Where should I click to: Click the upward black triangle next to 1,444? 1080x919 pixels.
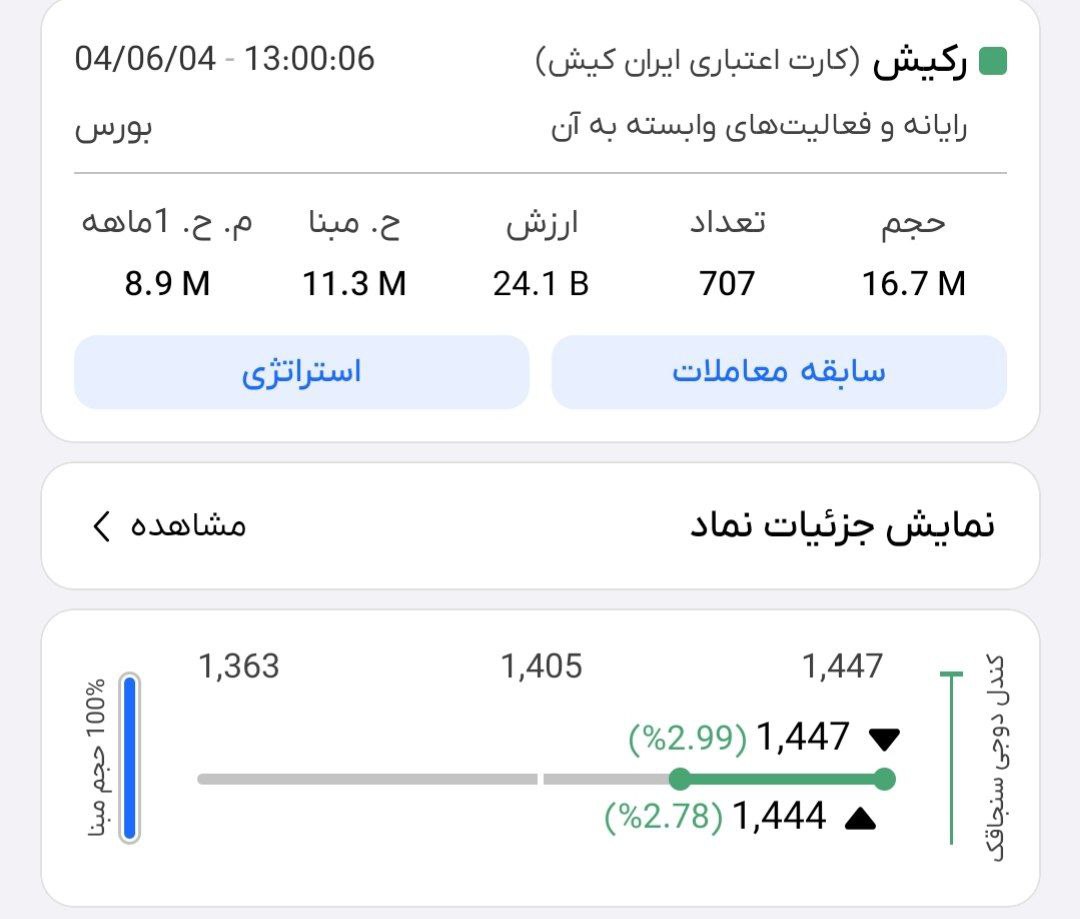(x=861, y=819)
